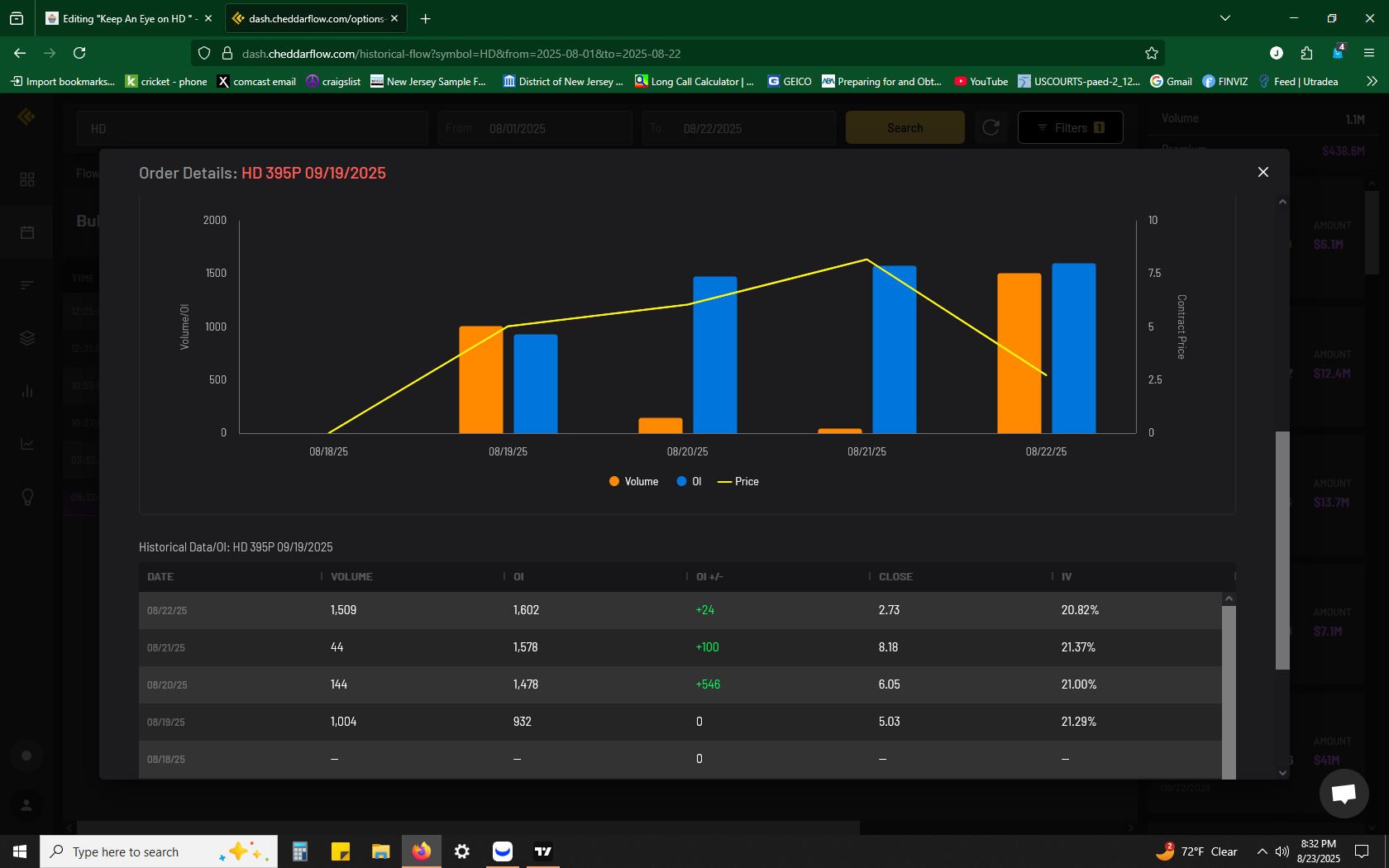Screen dimensions: 1389x868
Task: Click the refresh icon beside Search
Action: tap(990, 127)
